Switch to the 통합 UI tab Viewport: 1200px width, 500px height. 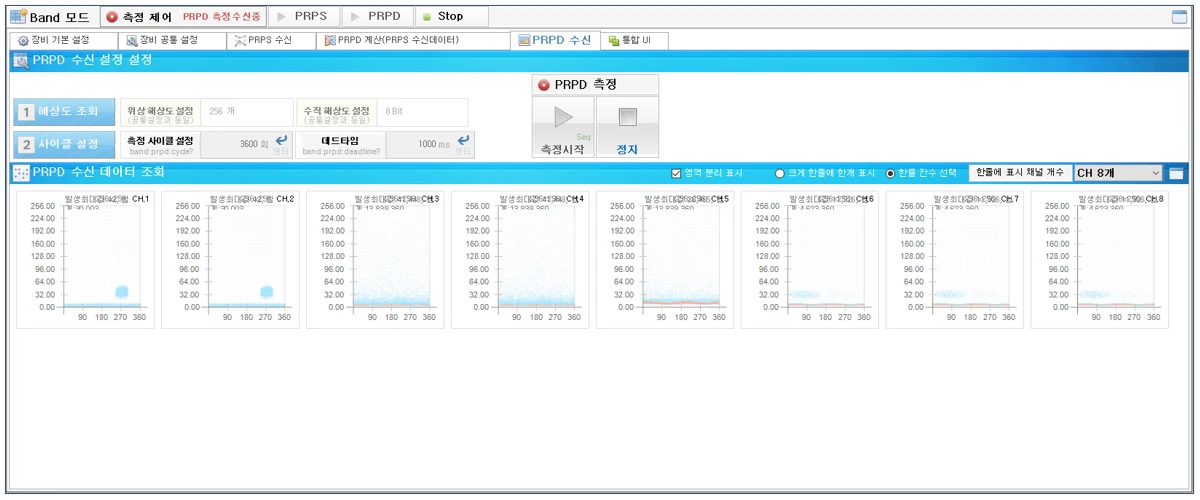pos(636,41)
